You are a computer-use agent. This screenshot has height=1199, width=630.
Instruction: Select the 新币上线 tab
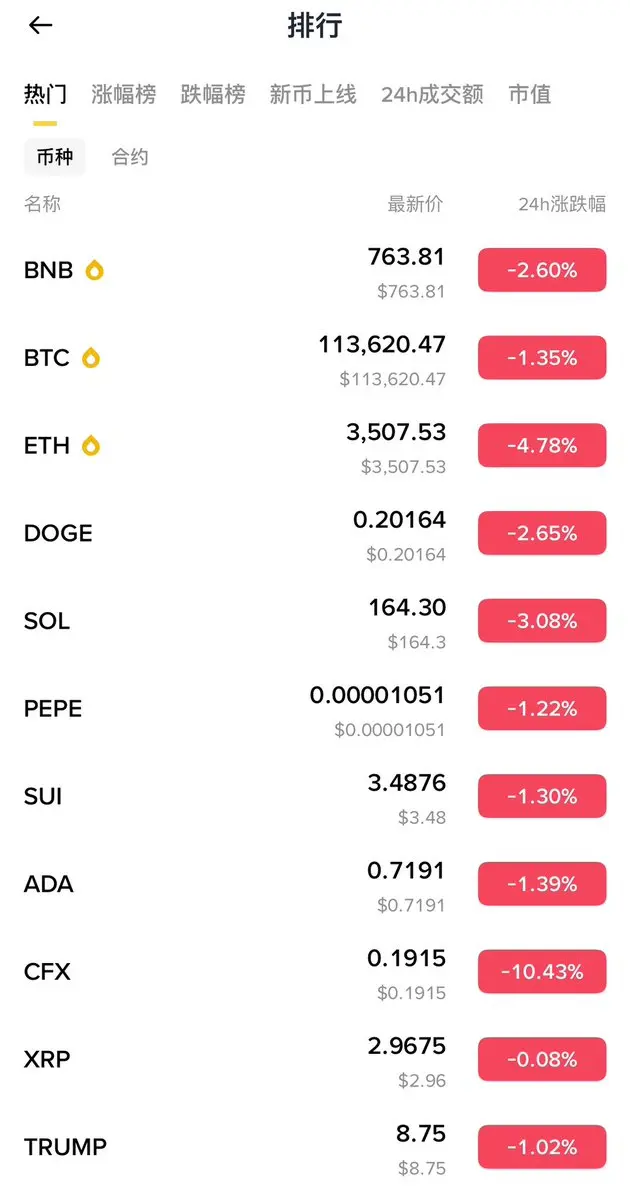(x=313, y=95)
